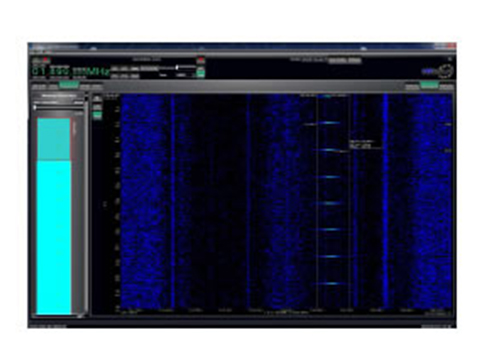This screenshot has width=480, height=360.
Task: Toggle the highlighted green tab on the left tab row
Action: pyautogui.click(x=69, y=86)
